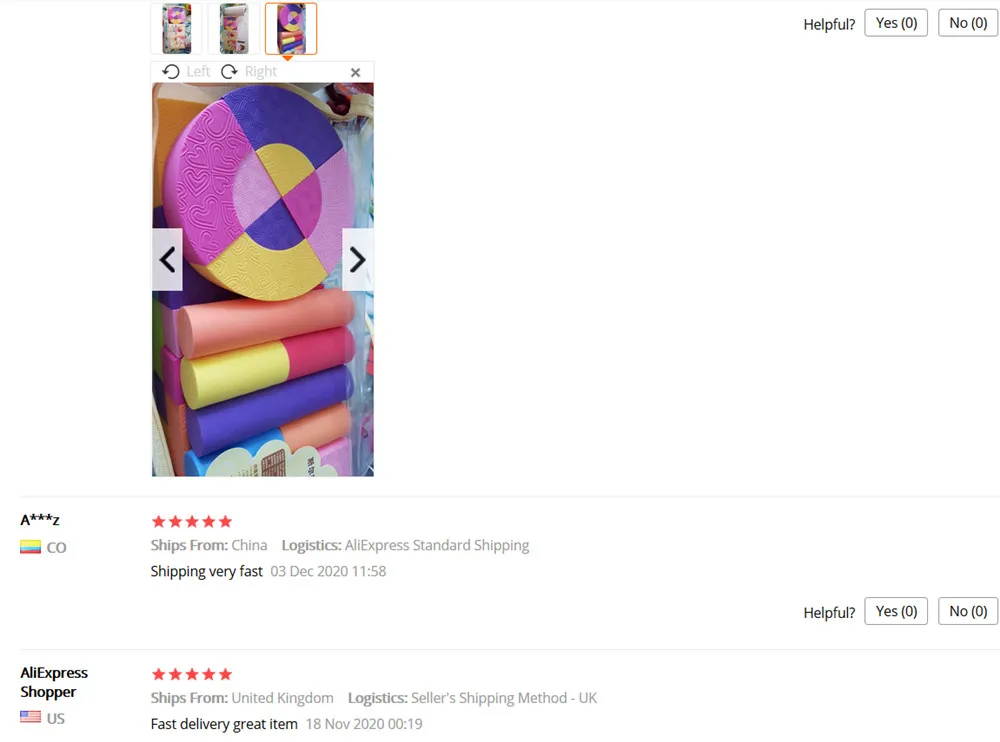Click AliExpress Shopper's five-star rating
The image size is (1000, 742).
192,674
